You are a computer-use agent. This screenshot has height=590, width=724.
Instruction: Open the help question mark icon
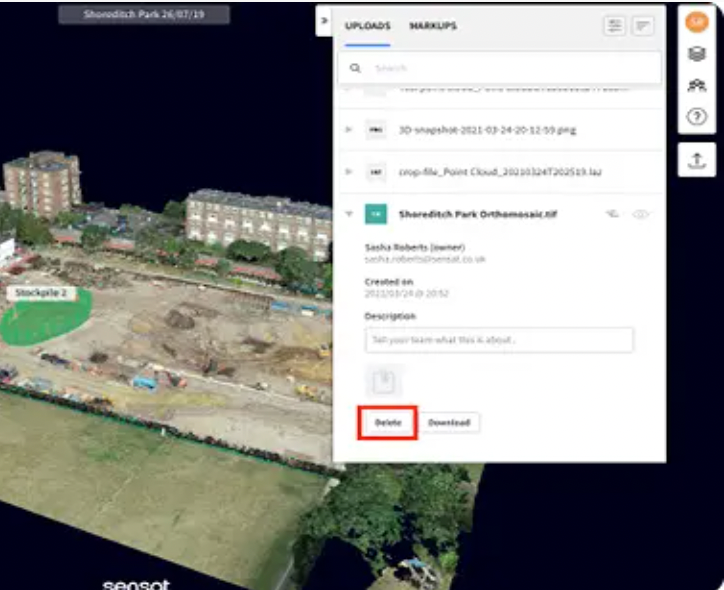[x=697, y=117]
